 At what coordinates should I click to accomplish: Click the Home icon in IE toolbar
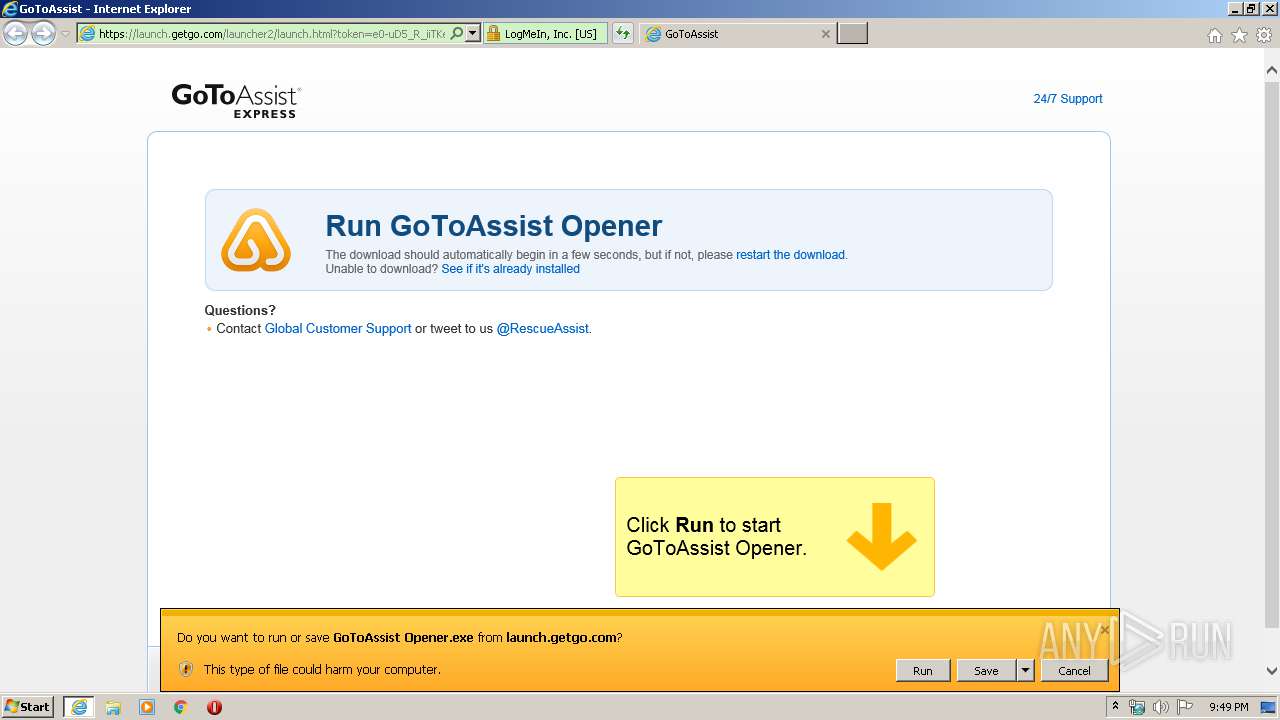coord(1214,35)
